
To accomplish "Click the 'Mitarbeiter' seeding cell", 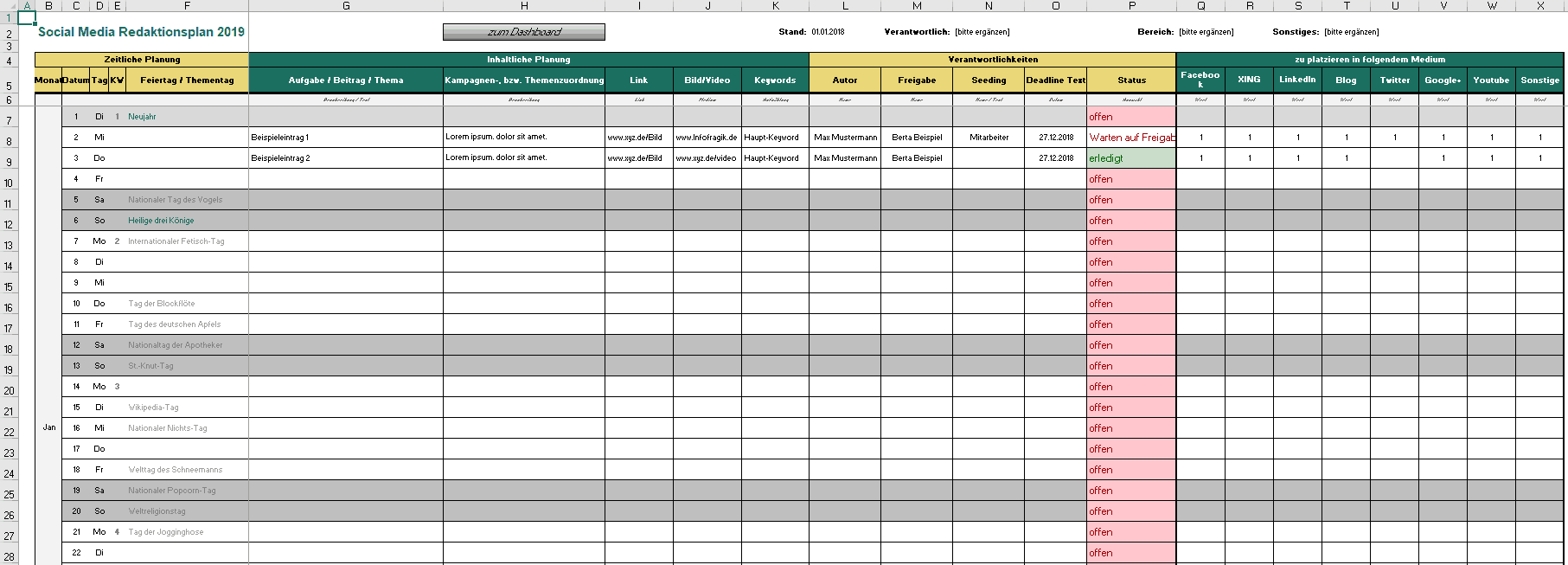I will pyautogui.click(x=989, y=138).
